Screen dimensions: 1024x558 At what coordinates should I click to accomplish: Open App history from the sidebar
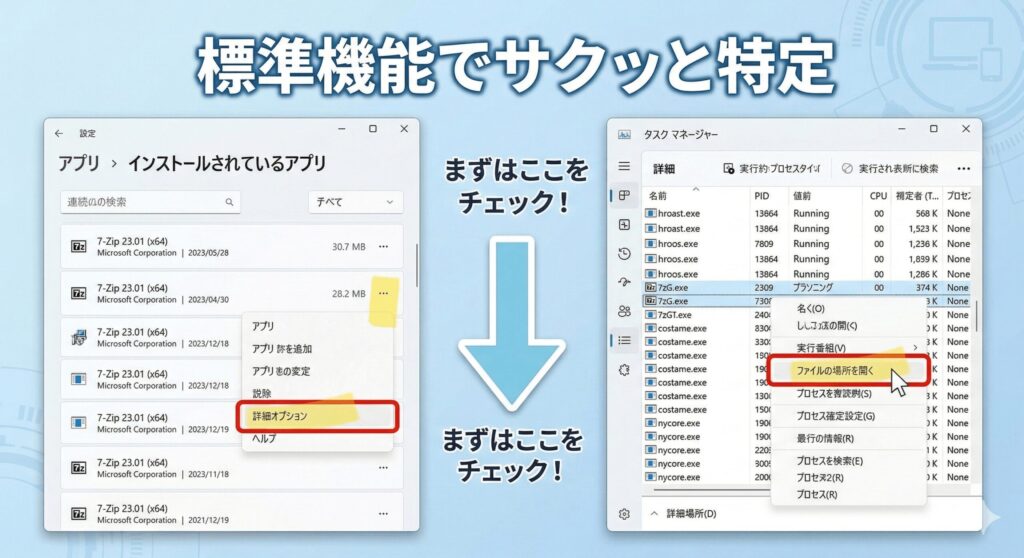[624, 253]
